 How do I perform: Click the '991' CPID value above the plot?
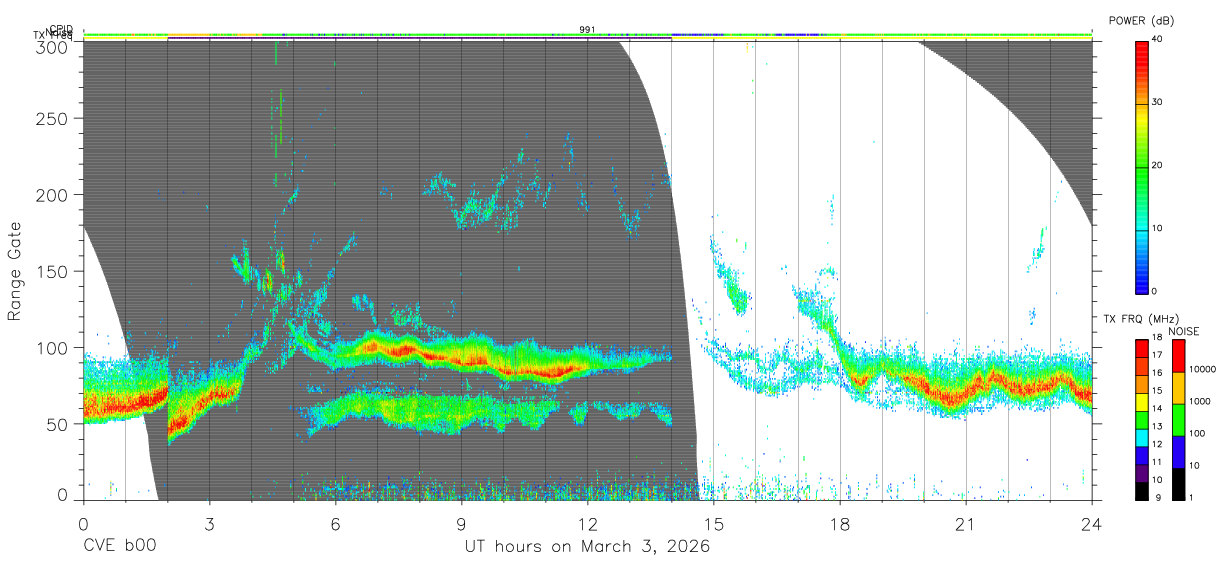(587, 29)
